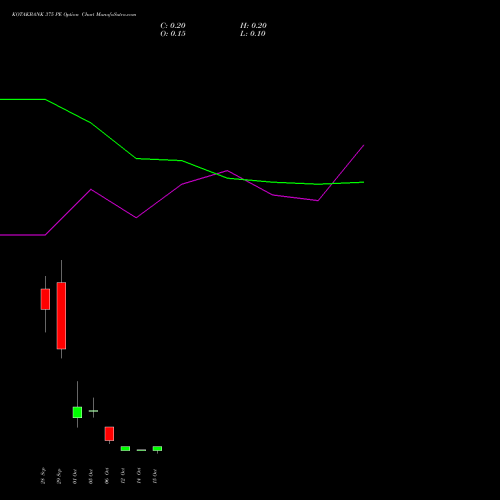This screenshot has width=500, height=500.
Task: Click the tallest red candlestick body
Action: pos(61,316)
